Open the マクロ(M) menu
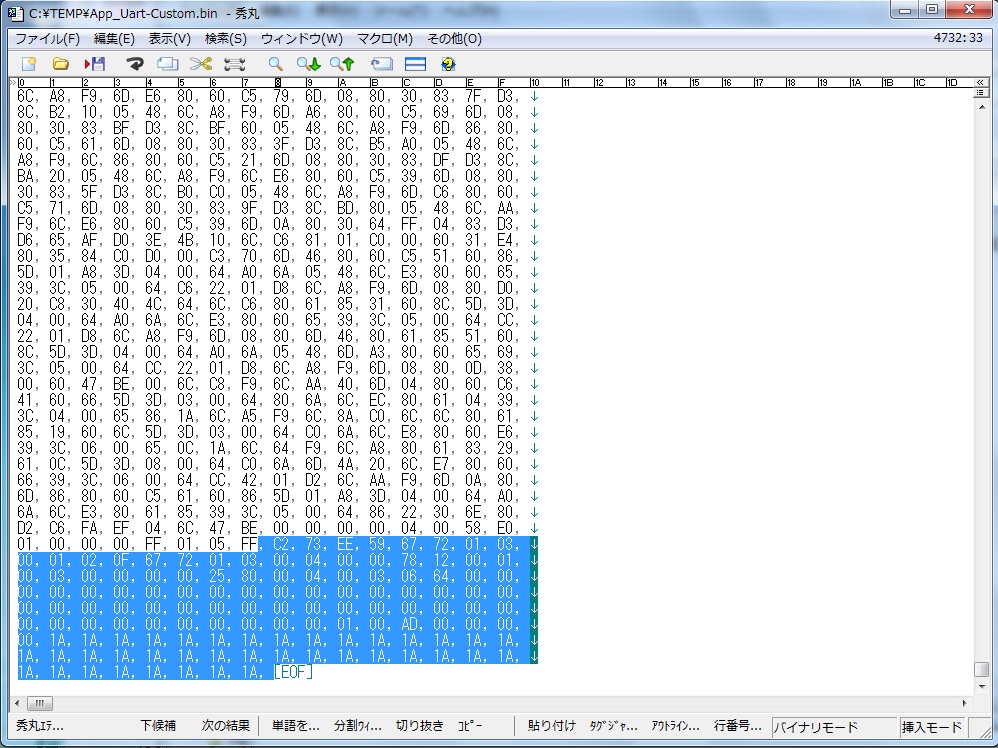 [x=385, y=39]
